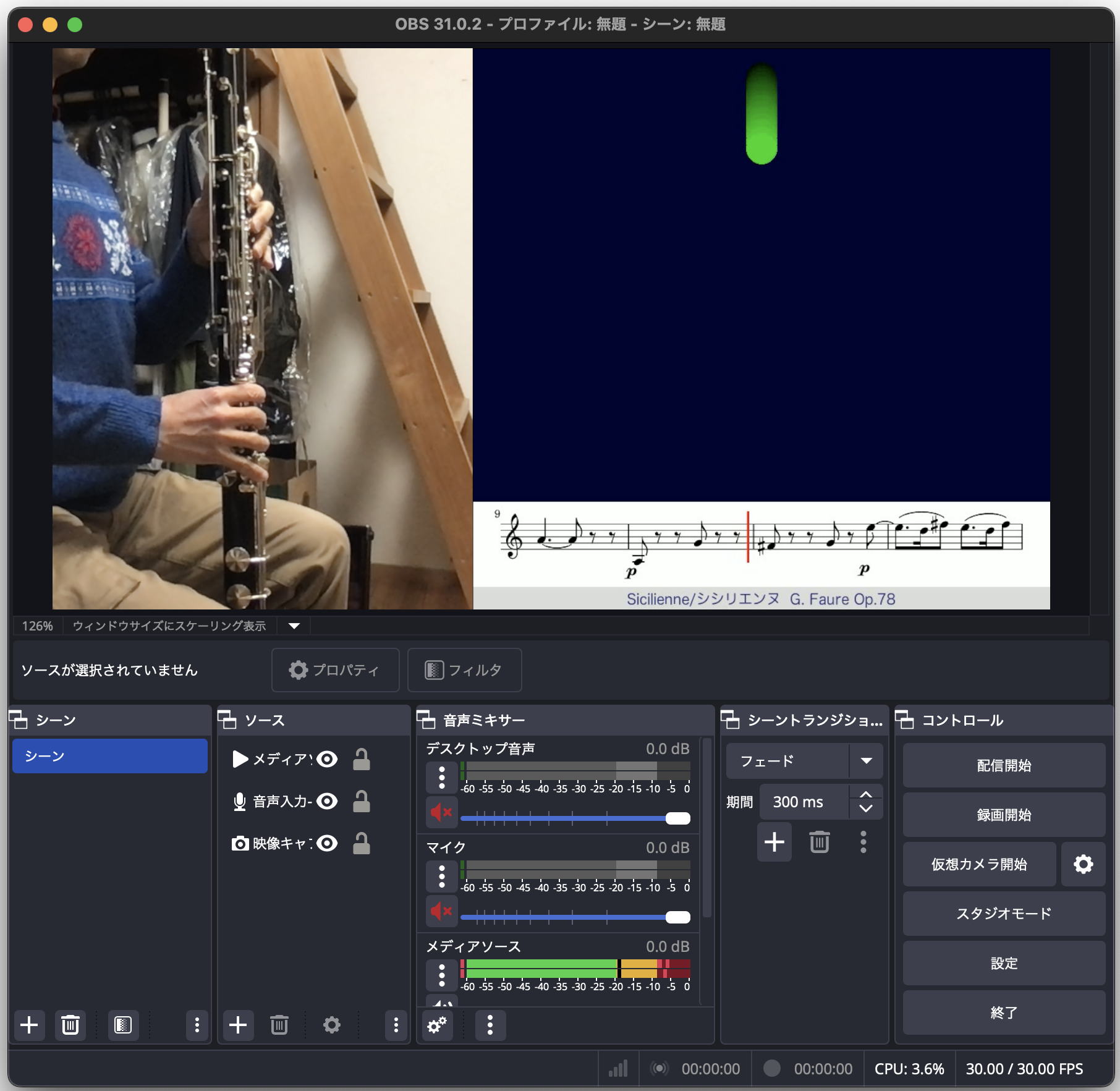Unlock toggle for video capture source
The width and height of the screenshot is (1120, 1091).
[362, 844]
